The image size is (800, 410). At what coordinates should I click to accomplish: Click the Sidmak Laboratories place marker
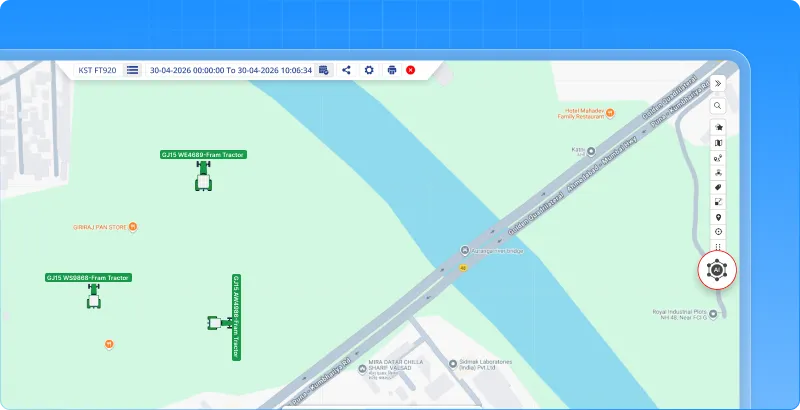(x=453, y=364)
